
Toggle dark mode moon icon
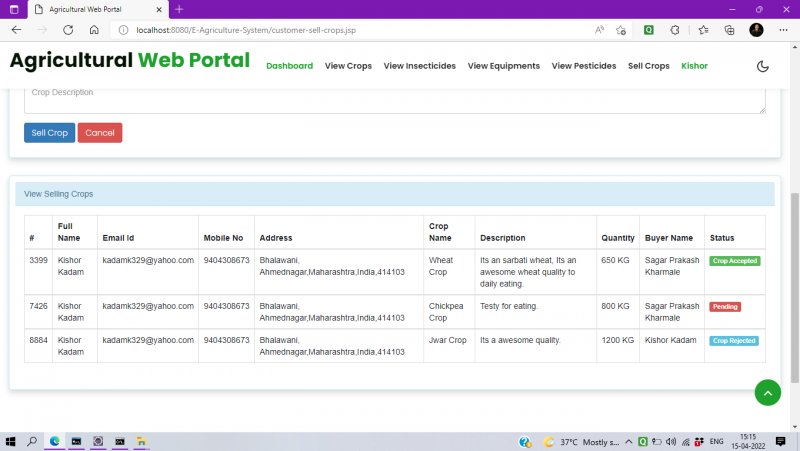pos(762,66)
